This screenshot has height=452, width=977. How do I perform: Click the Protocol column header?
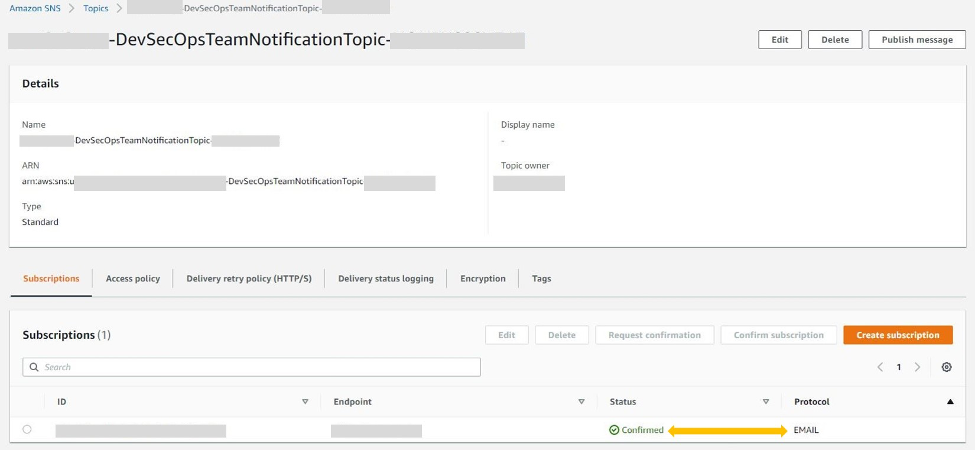(811, 402)
